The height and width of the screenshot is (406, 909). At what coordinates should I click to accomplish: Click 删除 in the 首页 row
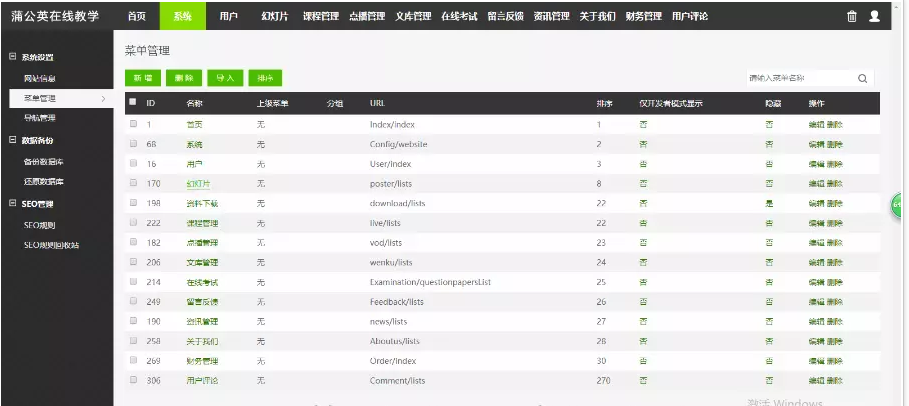(x=834, y=124)
